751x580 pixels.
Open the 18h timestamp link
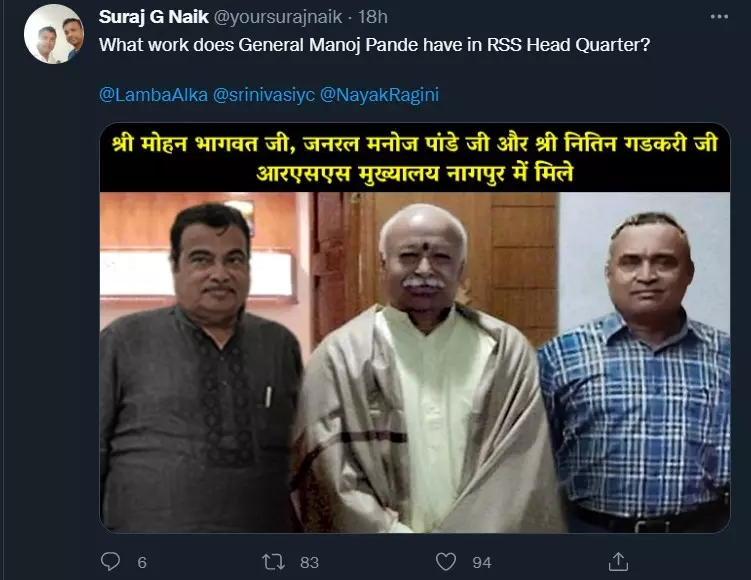click(x=373, y=17)
